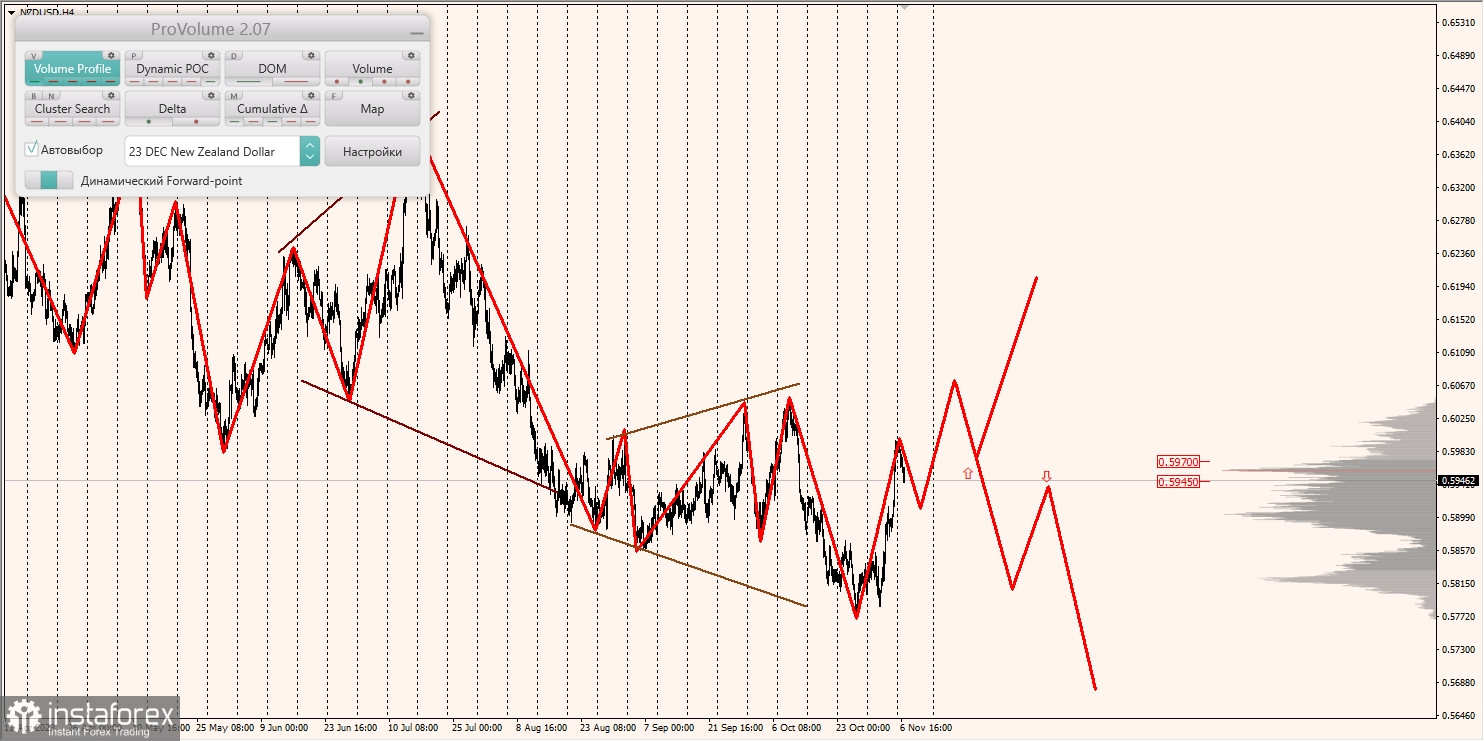Screen dimensions: 1484x741
Task: Open Delta gear settings
Action: tap(211, 95)
